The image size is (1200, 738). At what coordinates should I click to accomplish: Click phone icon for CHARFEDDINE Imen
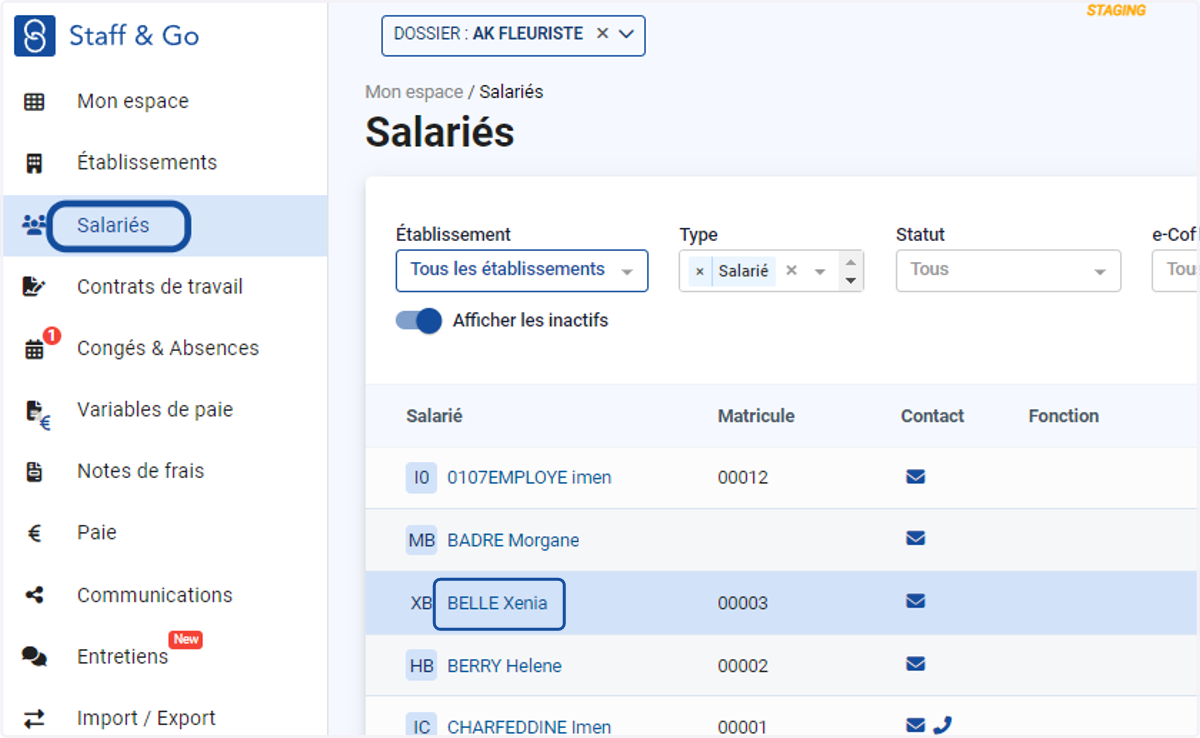coord(941,725)
